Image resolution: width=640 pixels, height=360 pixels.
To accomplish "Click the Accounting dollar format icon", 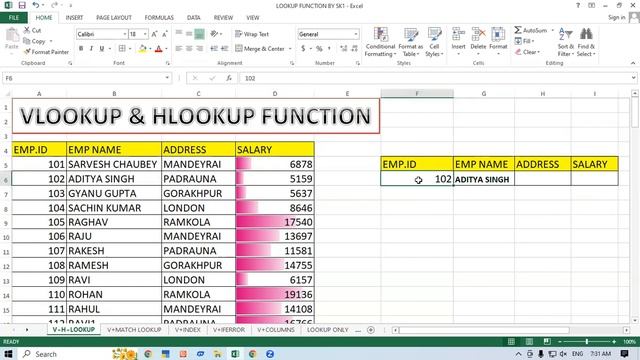I will [x=303, y=49].
